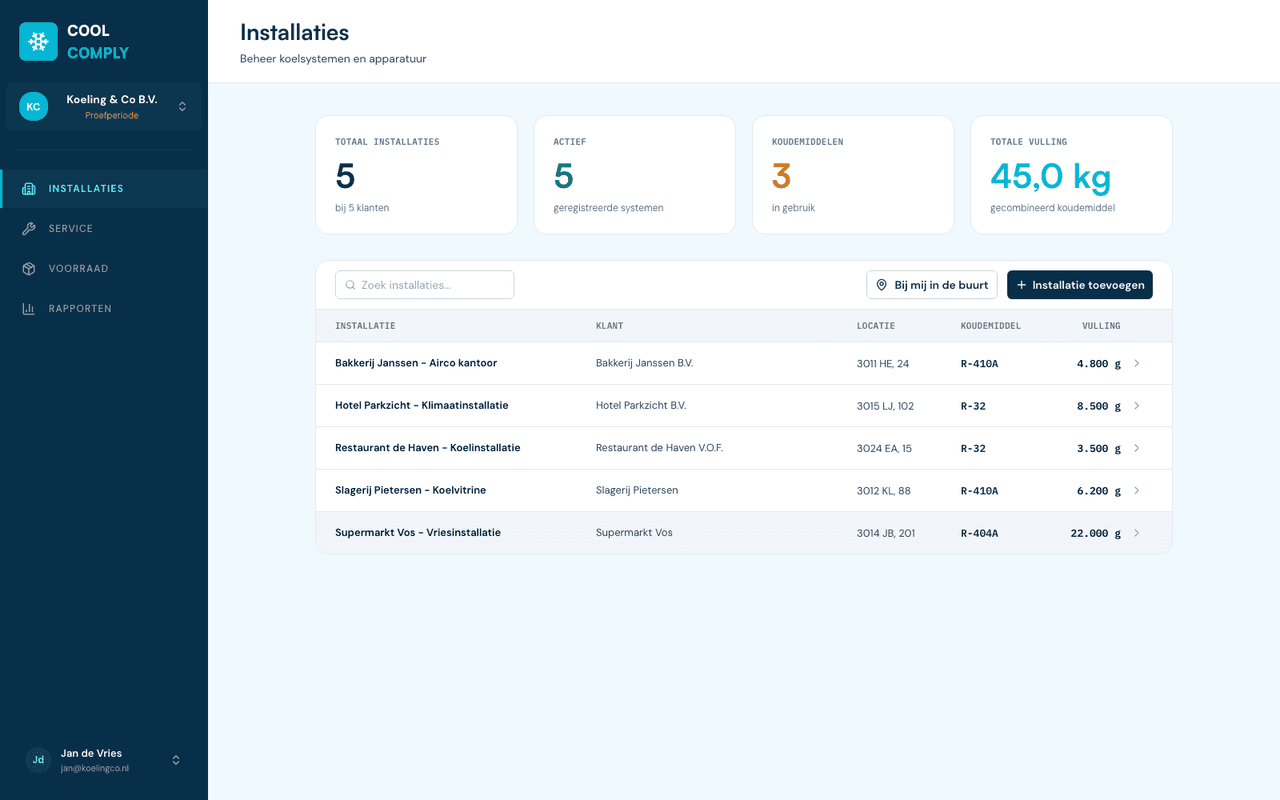
Task: Click Installatie toevoegen button
Action: click(1080, 285)
